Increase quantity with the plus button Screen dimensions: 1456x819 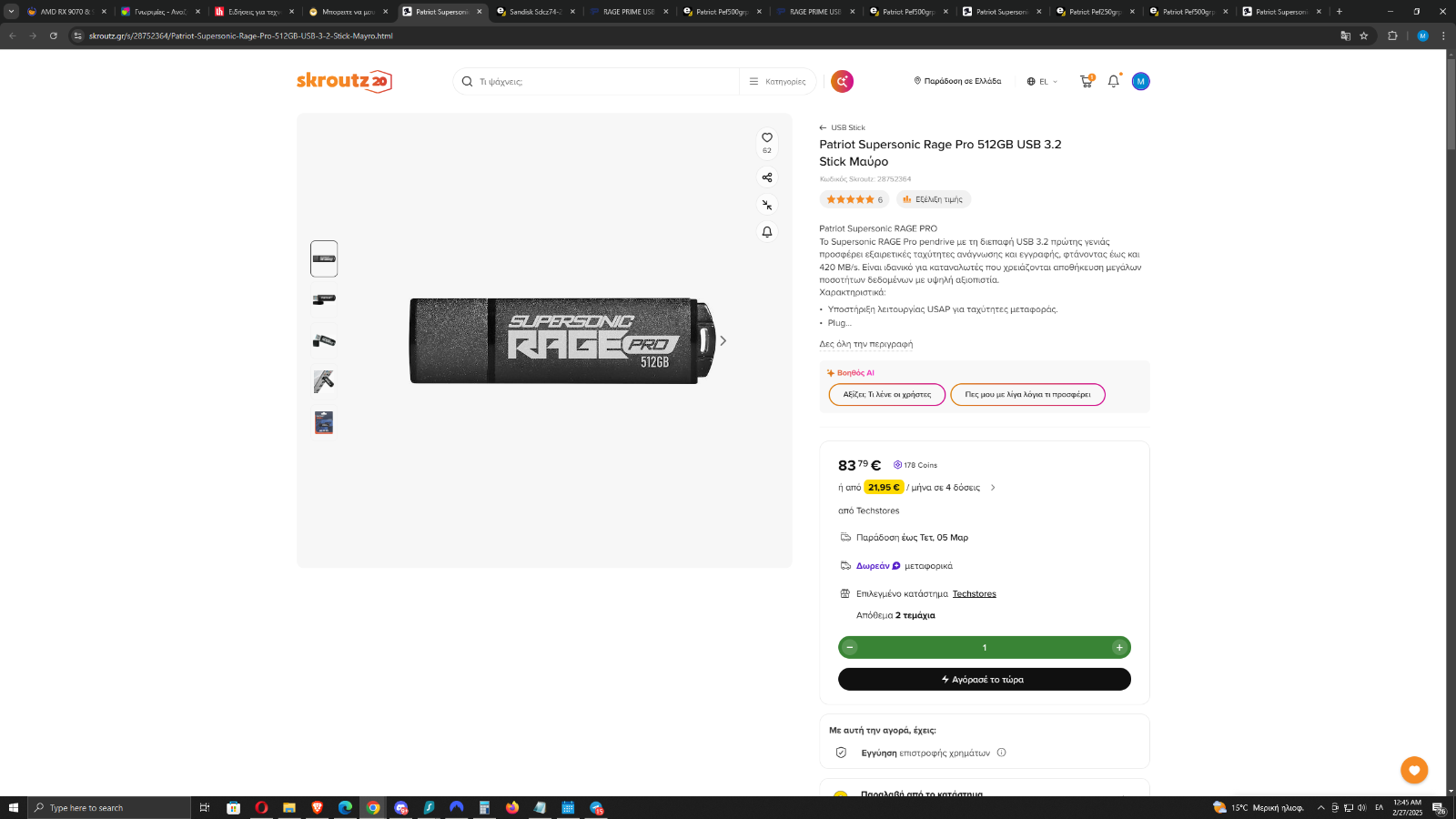[x=1119, y=647]
